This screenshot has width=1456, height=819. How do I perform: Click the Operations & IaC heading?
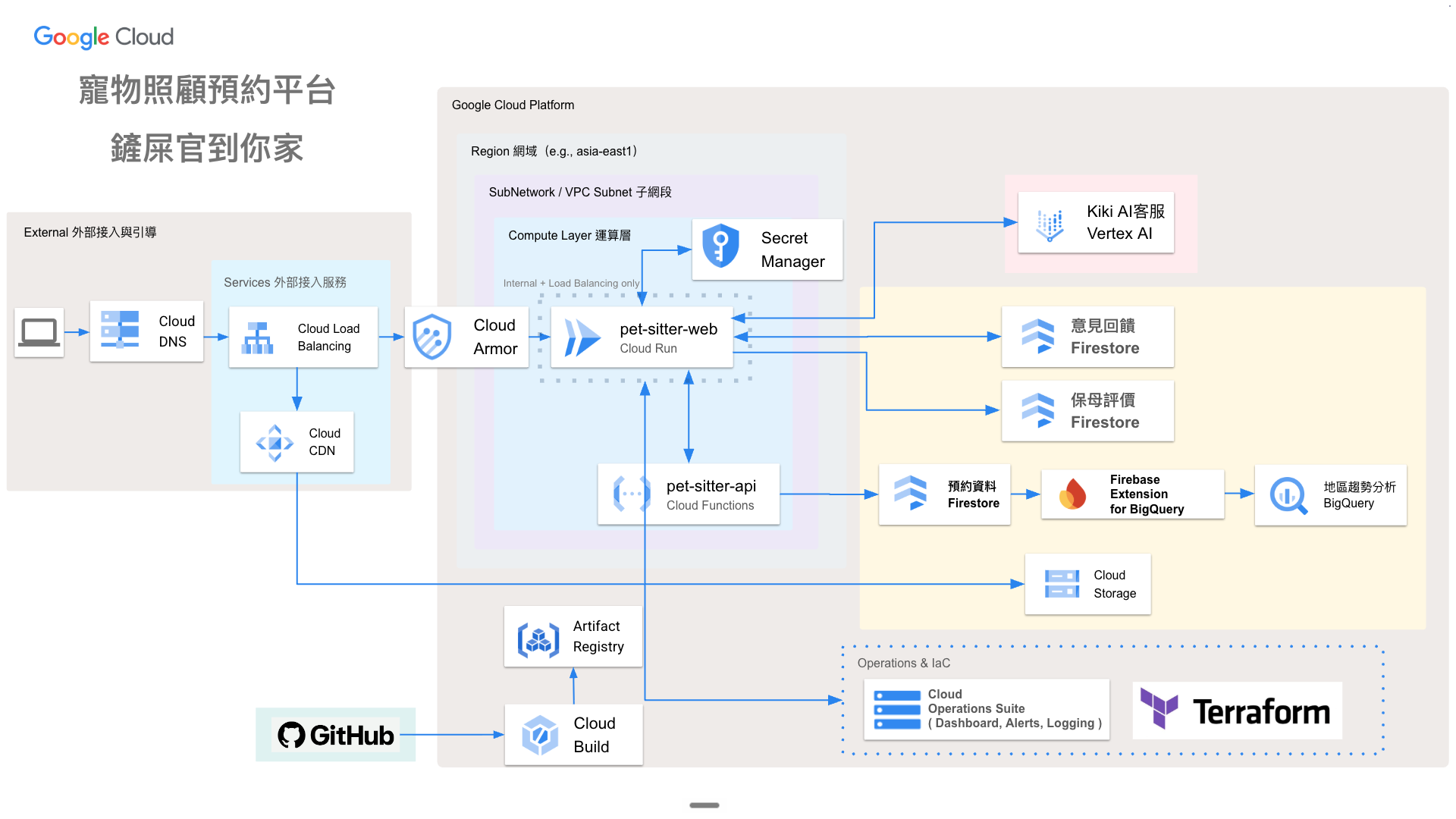click(904, 663)
